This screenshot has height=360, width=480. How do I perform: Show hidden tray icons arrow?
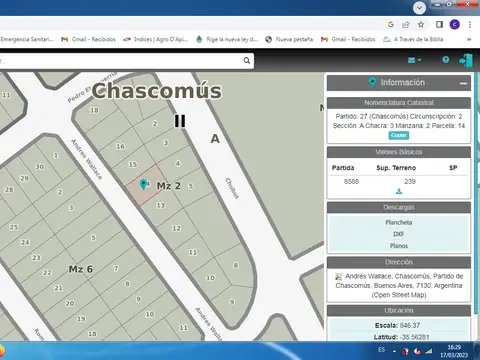click(394, 351)
